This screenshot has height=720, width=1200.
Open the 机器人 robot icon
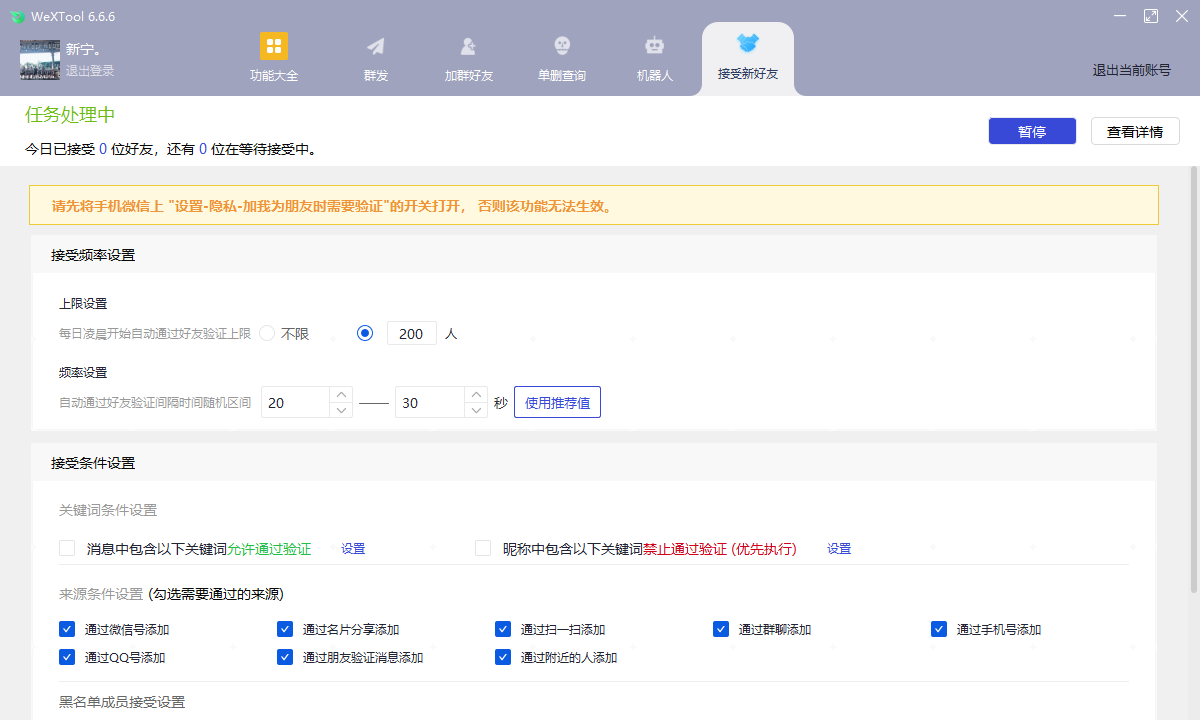tap(654, 46)
